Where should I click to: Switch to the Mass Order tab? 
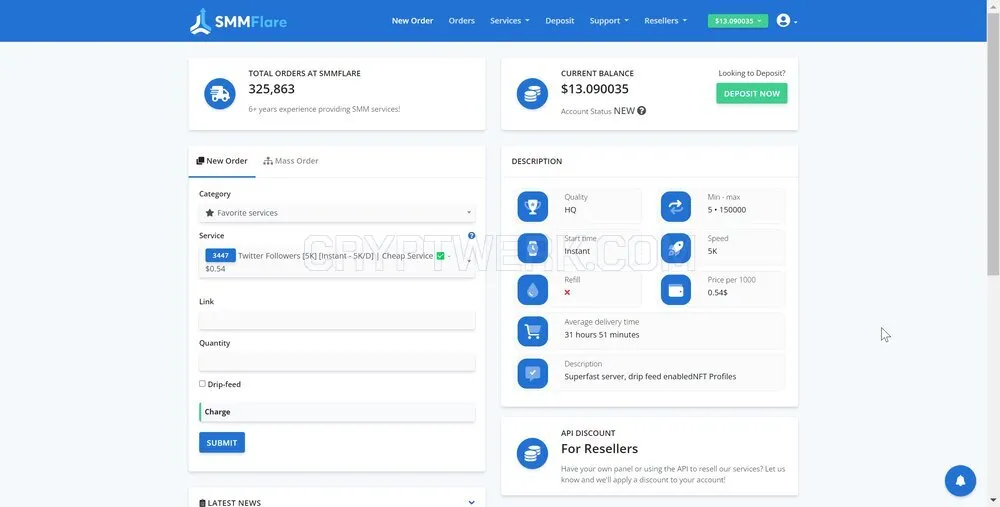(x=291, y=161)
